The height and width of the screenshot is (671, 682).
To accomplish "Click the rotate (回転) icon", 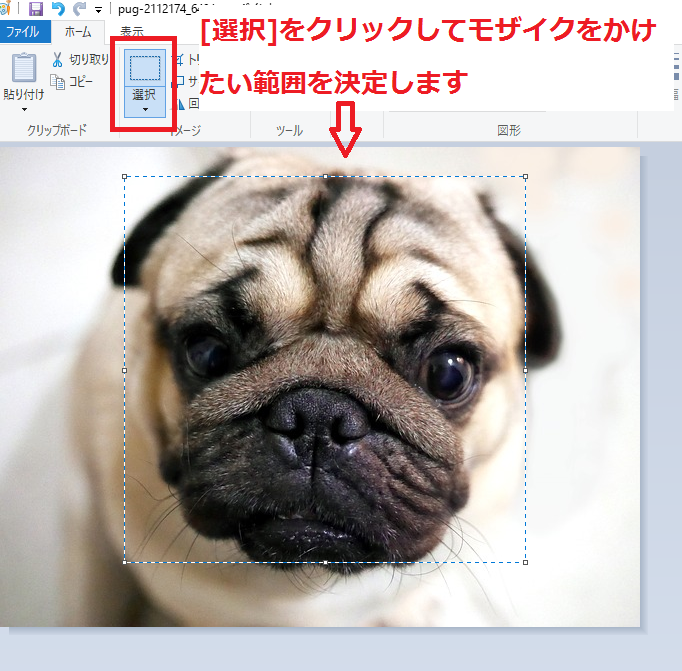I will pos(180,103).
